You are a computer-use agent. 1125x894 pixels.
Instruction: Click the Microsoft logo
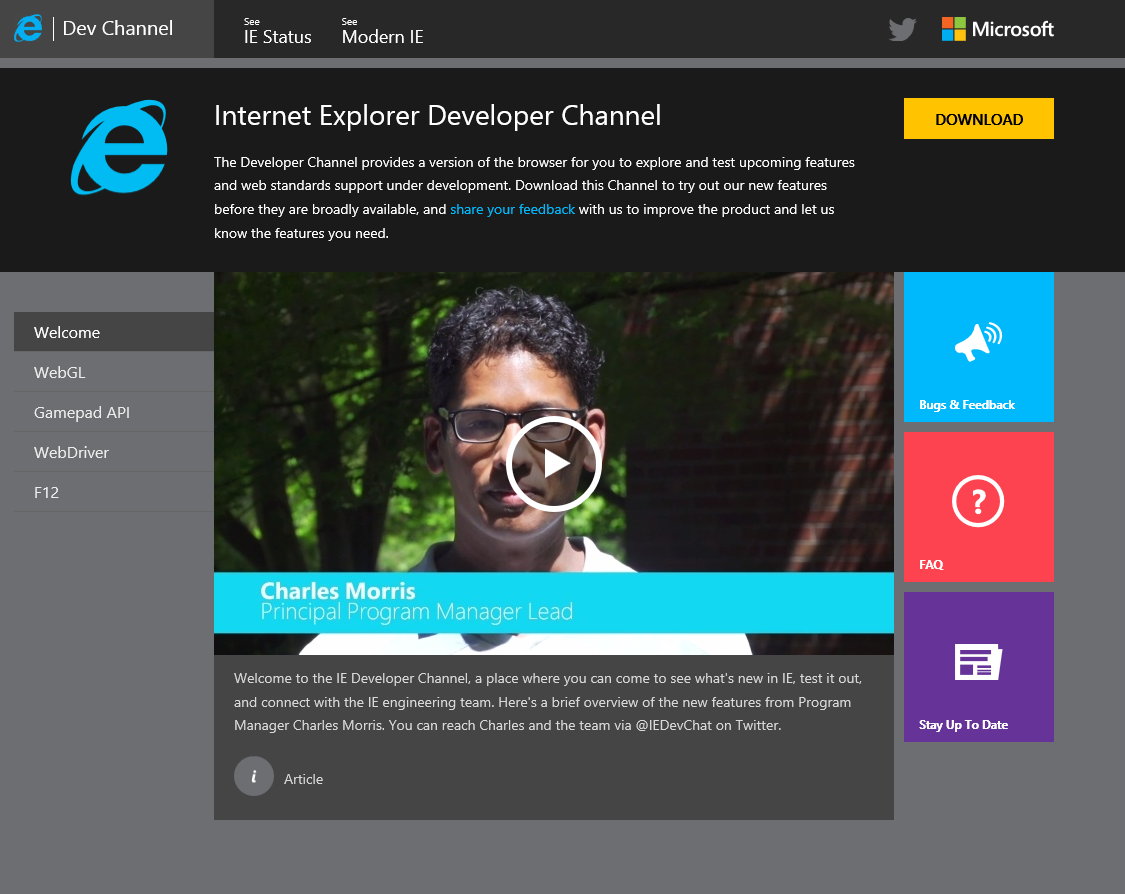(x=997, y=29)
